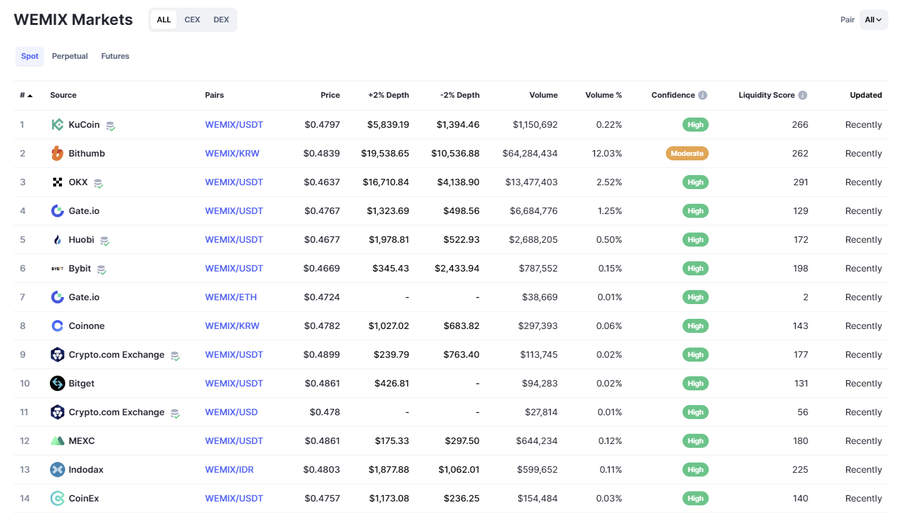Click the proof-of-reserves icon next to Huobi
The width and height of the screenshot is (900, 513).
tap(104, 240)
